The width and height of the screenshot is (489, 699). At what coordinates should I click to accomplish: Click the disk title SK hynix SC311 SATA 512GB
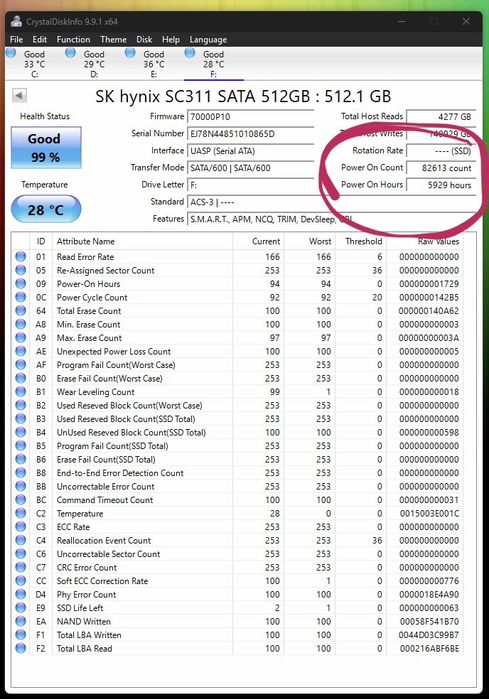[243, 96]
